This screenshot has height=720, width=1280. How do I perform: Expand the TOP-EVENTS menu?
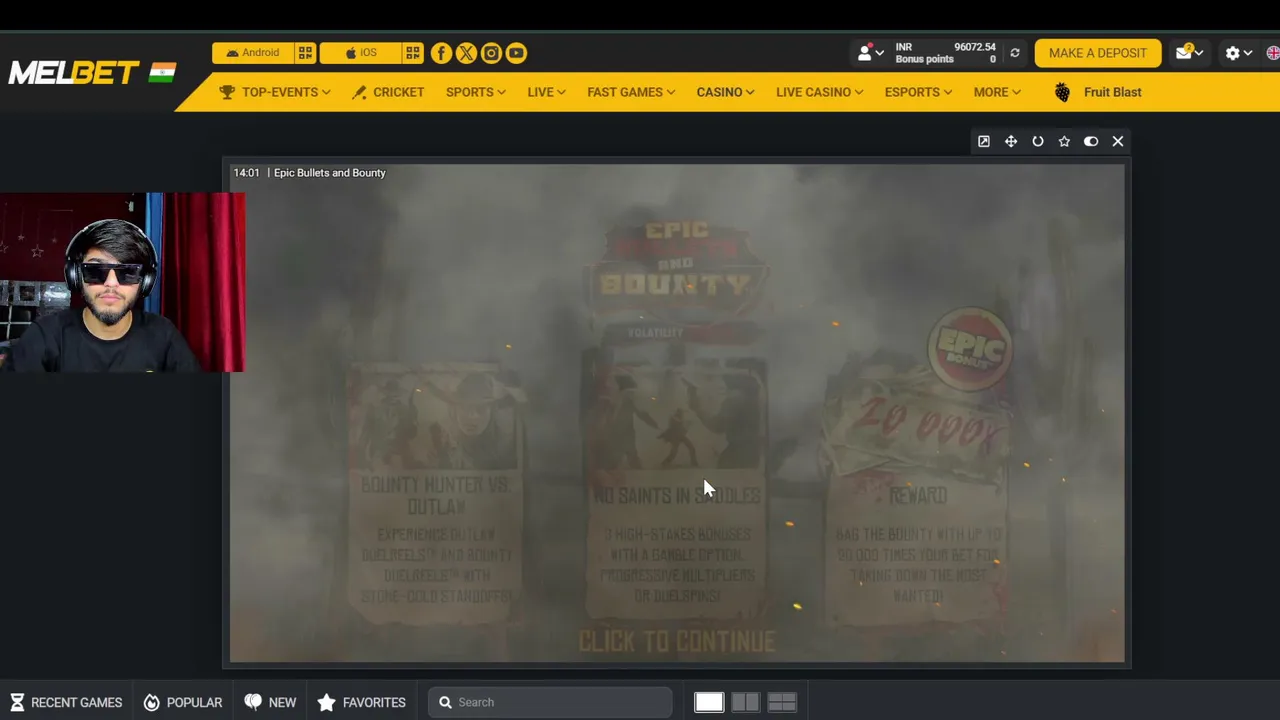(275, 92)
